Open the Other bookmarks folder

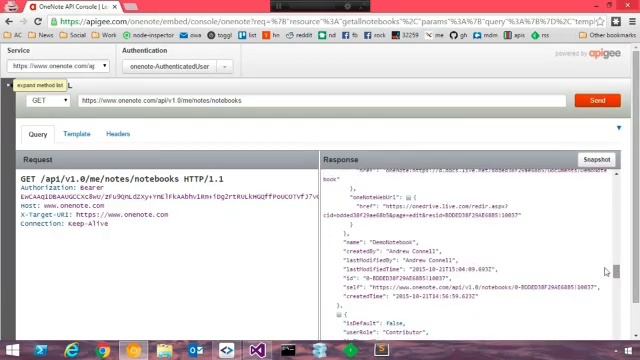point(607,36)
